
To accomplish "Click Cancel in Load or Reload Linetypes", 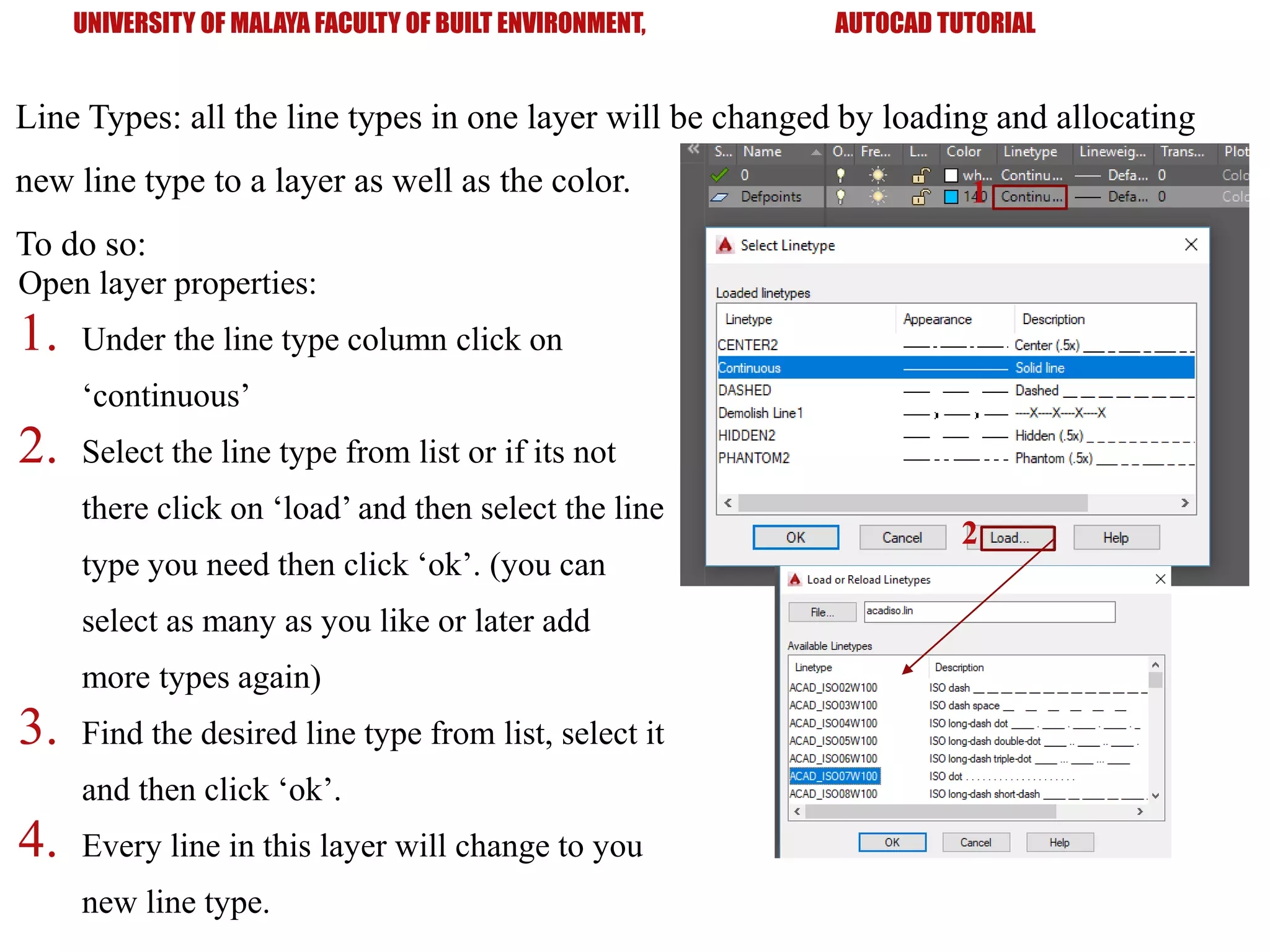I will point(976,842).
